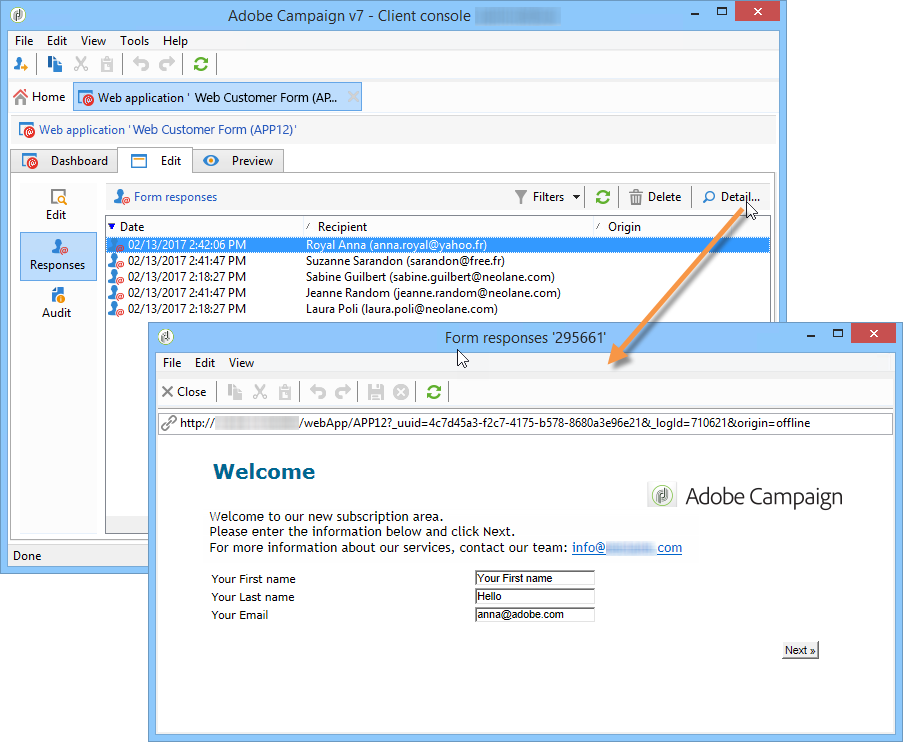Screen dimensions: 903x742
Task: Click the Copy icon in main window toolbar
Action: point(55,64)
